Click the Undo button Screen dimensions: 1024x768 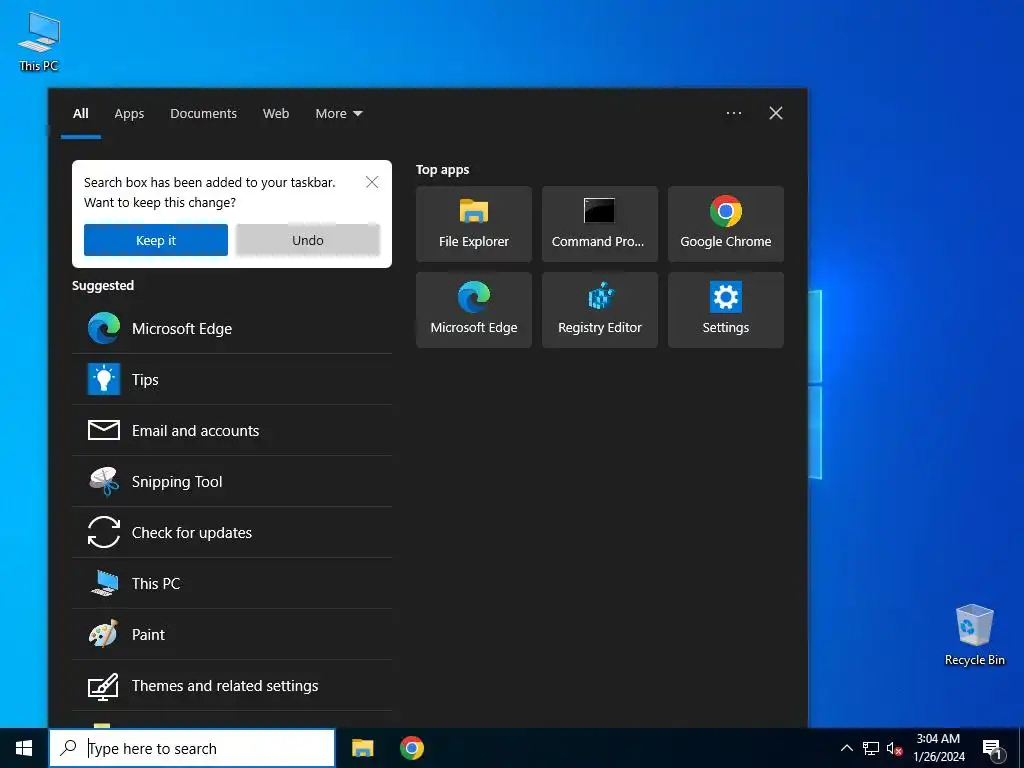pyautogui.click(x=308, y=240)
